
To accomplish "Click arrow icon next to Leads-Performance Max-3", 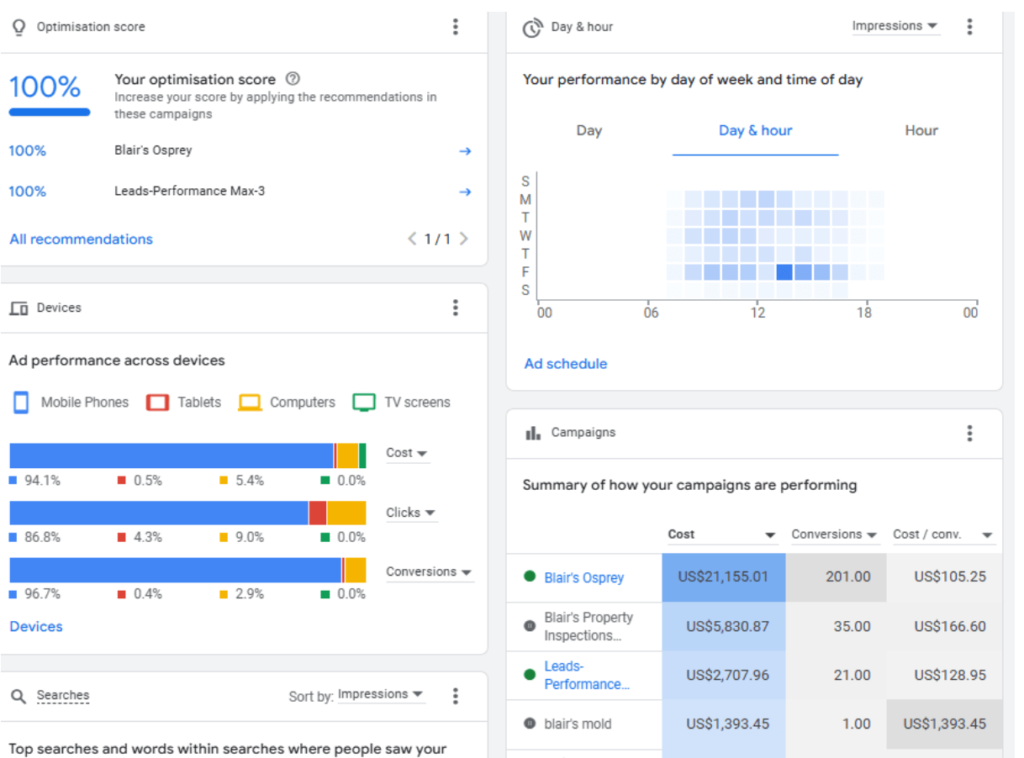I will tap(465, 192).
